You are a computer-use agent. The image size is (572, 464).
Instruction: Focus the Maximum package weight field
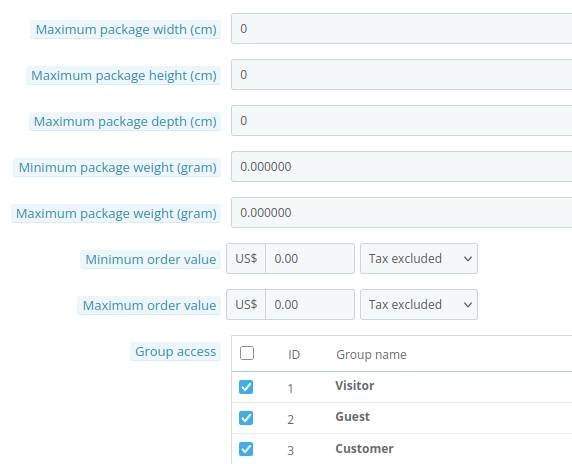coord(402,212)
